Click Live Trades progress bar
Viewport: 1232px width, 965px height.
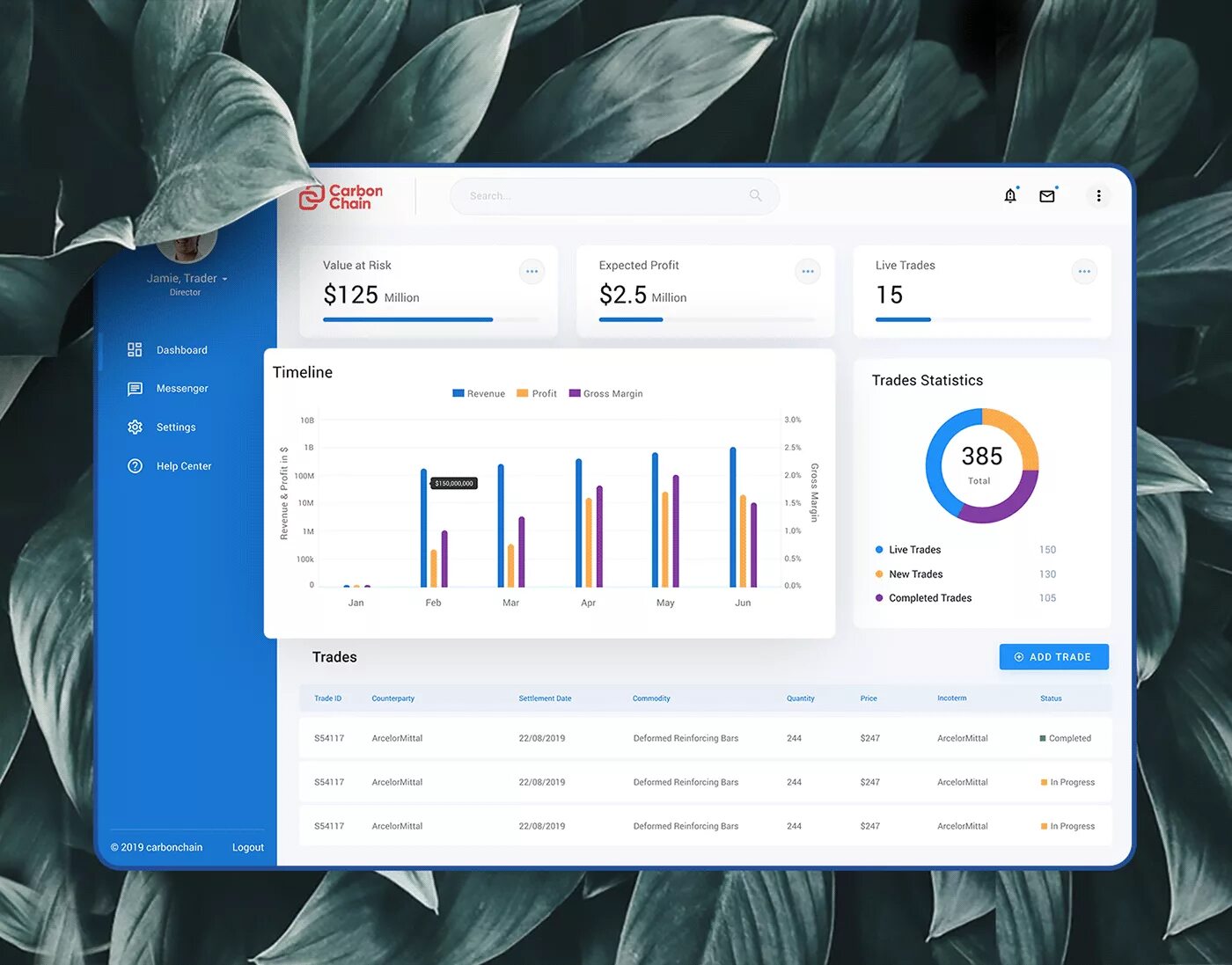tap(983, 319)
